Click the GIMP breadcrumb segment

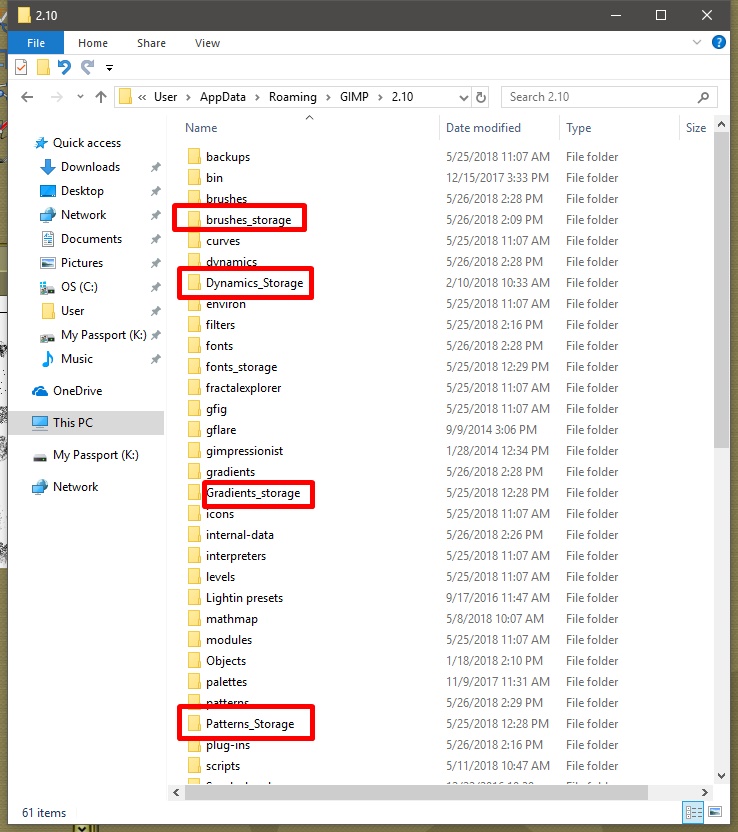point(354,97)
